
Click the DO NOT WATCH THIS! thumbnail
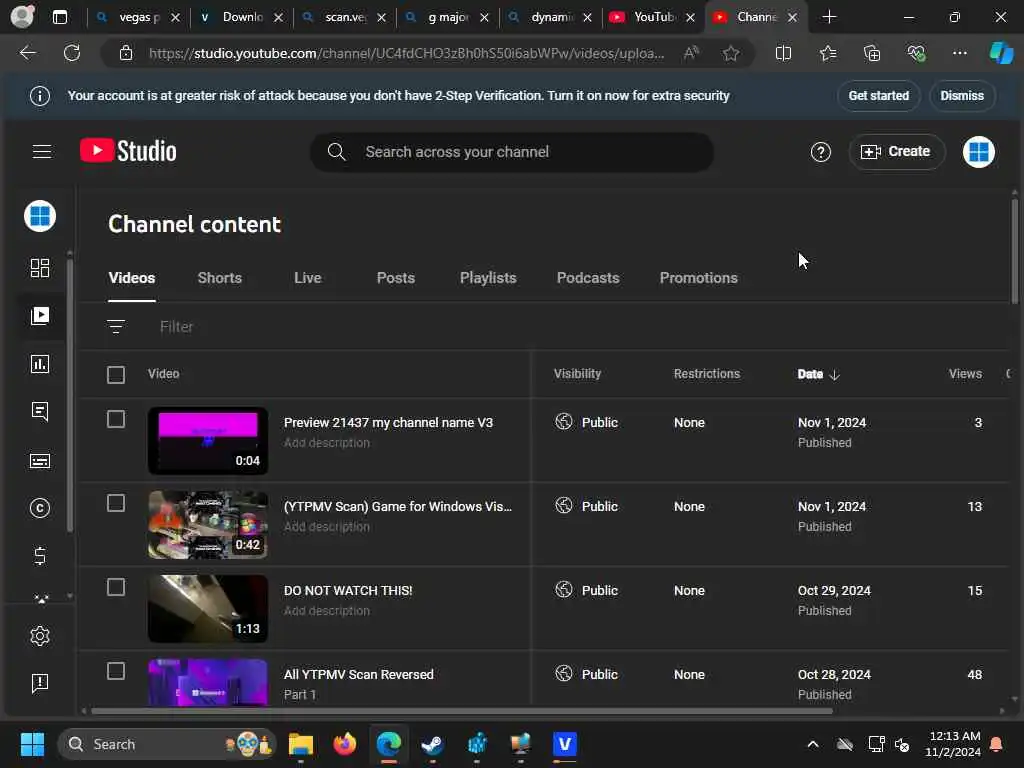point(208,608)
